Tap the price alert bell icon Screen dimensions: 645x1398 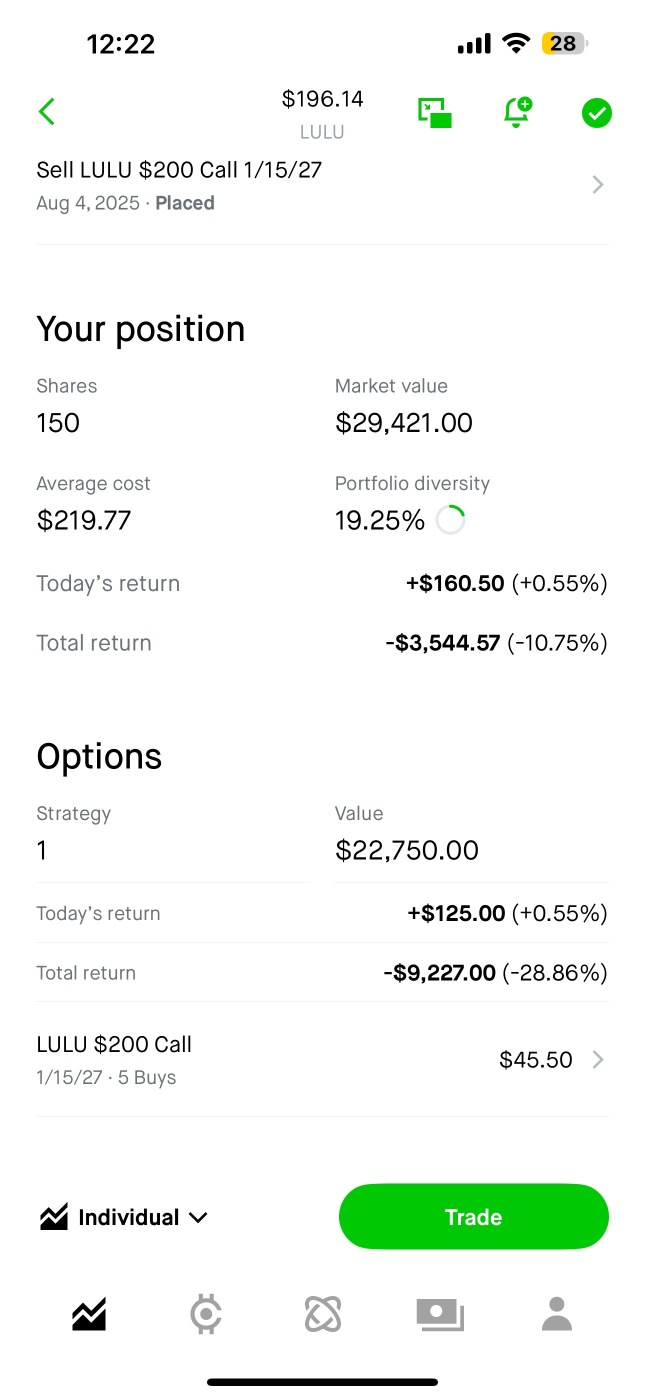coord(517,112)
